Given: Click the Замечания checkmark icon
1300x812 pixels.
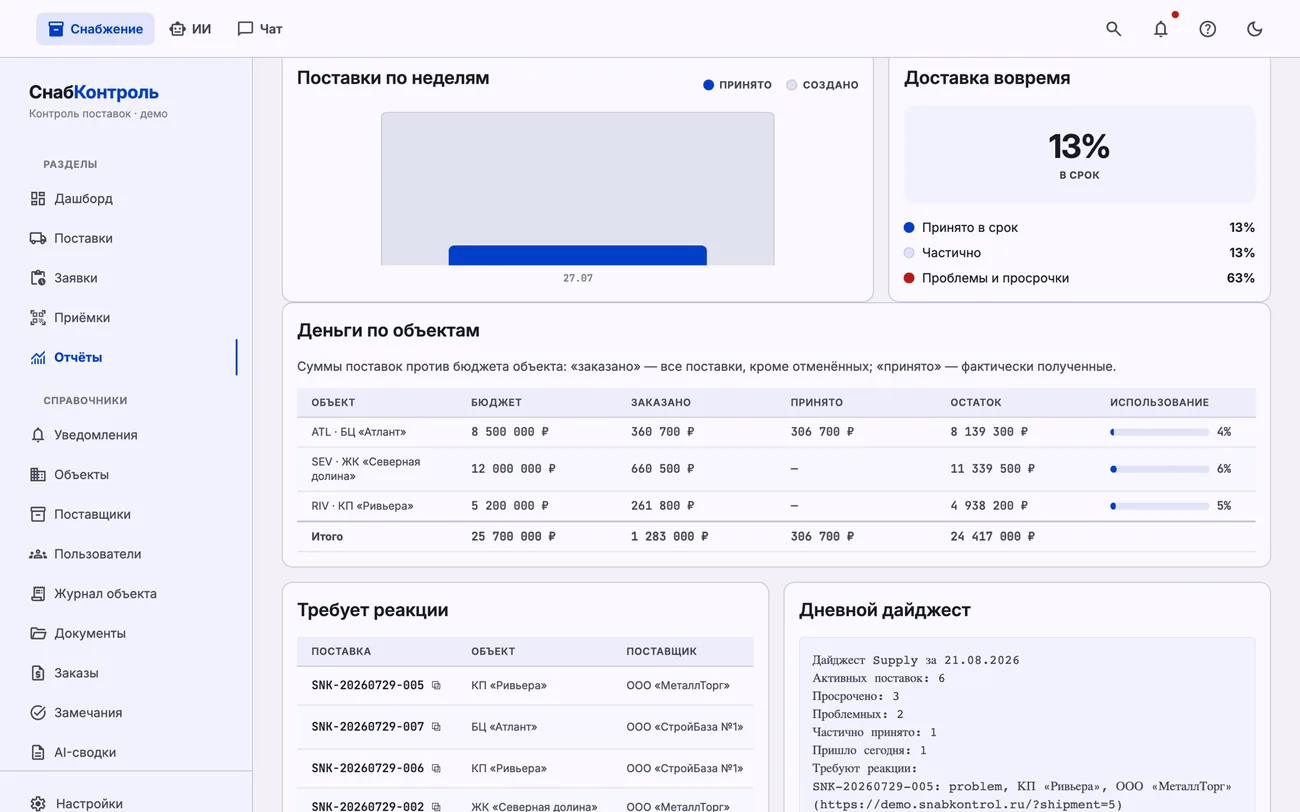Looking at the screenshot, I should [38, 712].
